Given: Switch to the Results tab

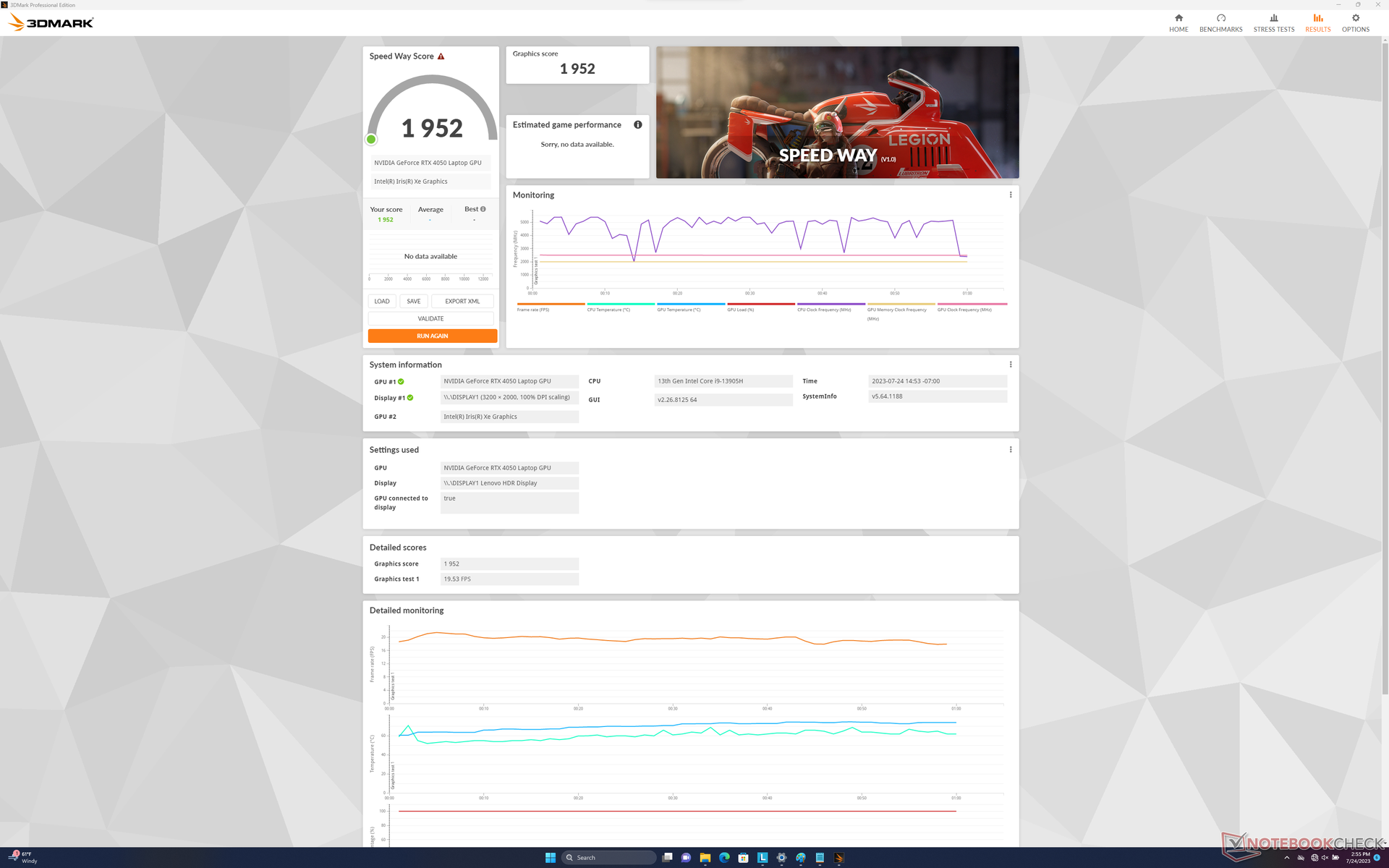Looking at the screenshot, I should point(1317,23).
